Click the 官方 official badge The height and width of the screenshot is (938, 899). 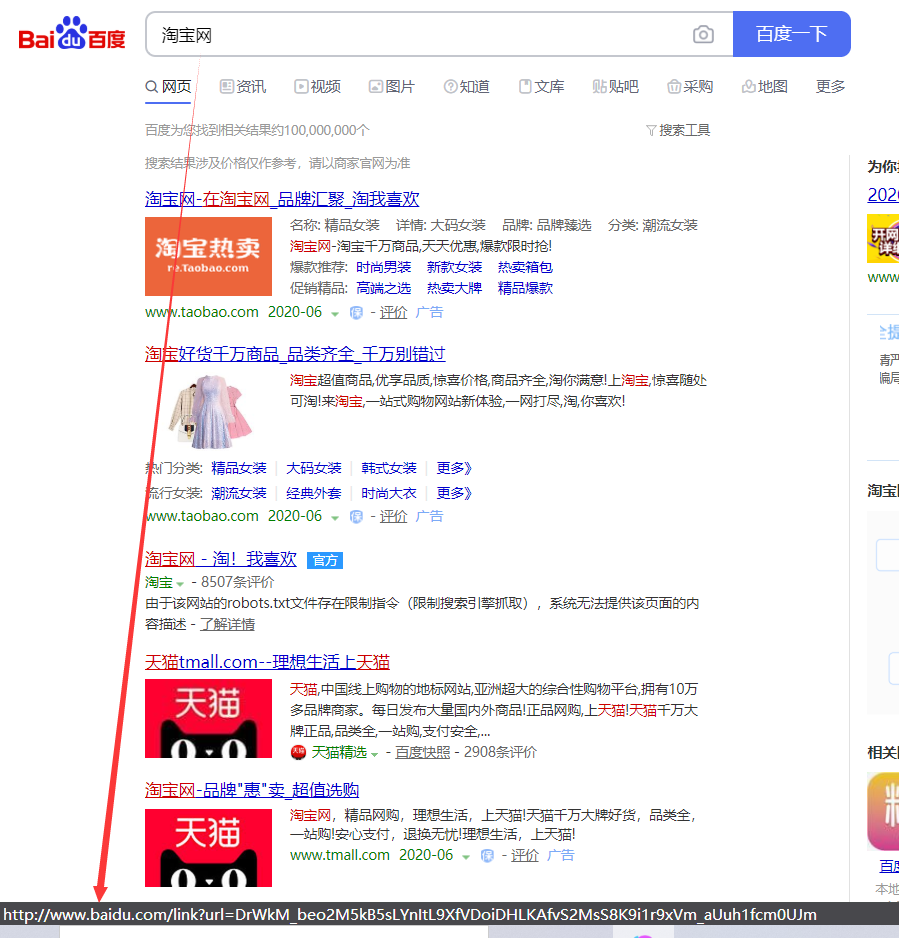pos(324,560)
